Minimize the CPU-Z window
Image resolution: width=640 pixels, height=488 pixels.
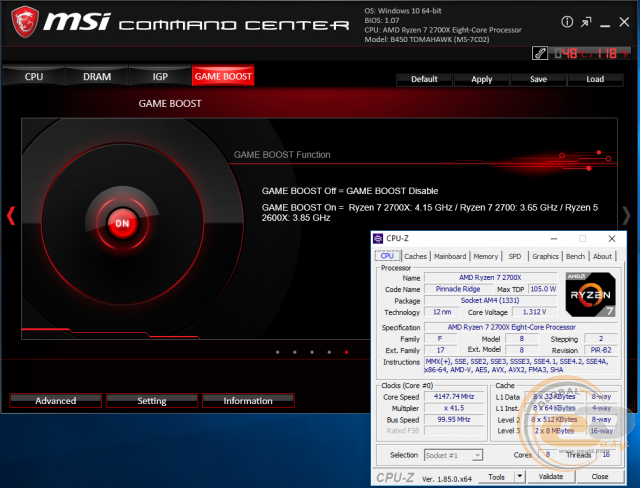click(x=554, y=239)
